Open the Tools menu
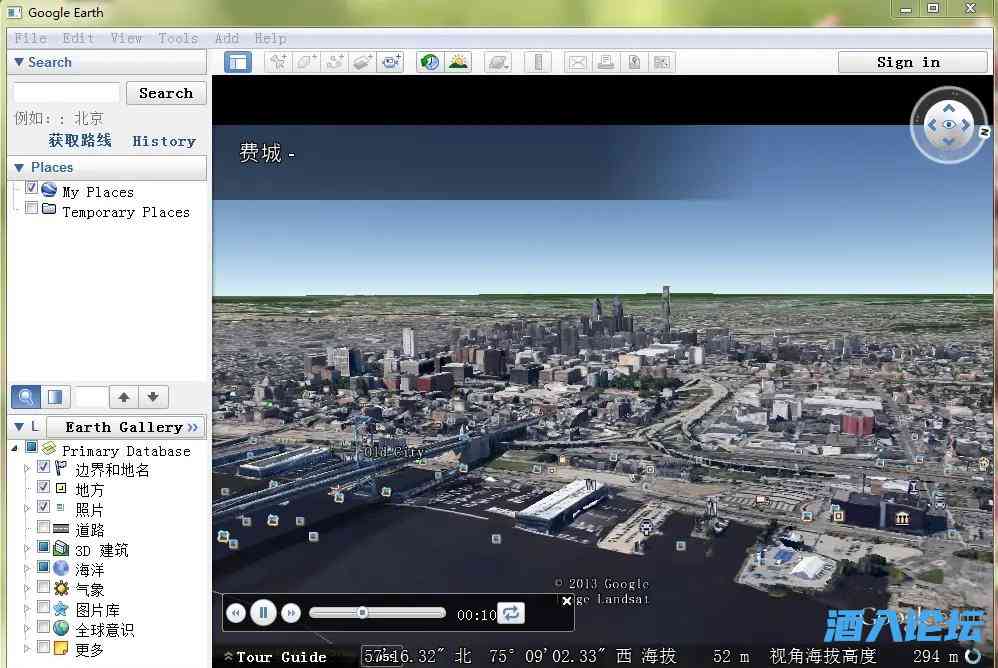The image size is (998, 668). click(x=178, y=38)
